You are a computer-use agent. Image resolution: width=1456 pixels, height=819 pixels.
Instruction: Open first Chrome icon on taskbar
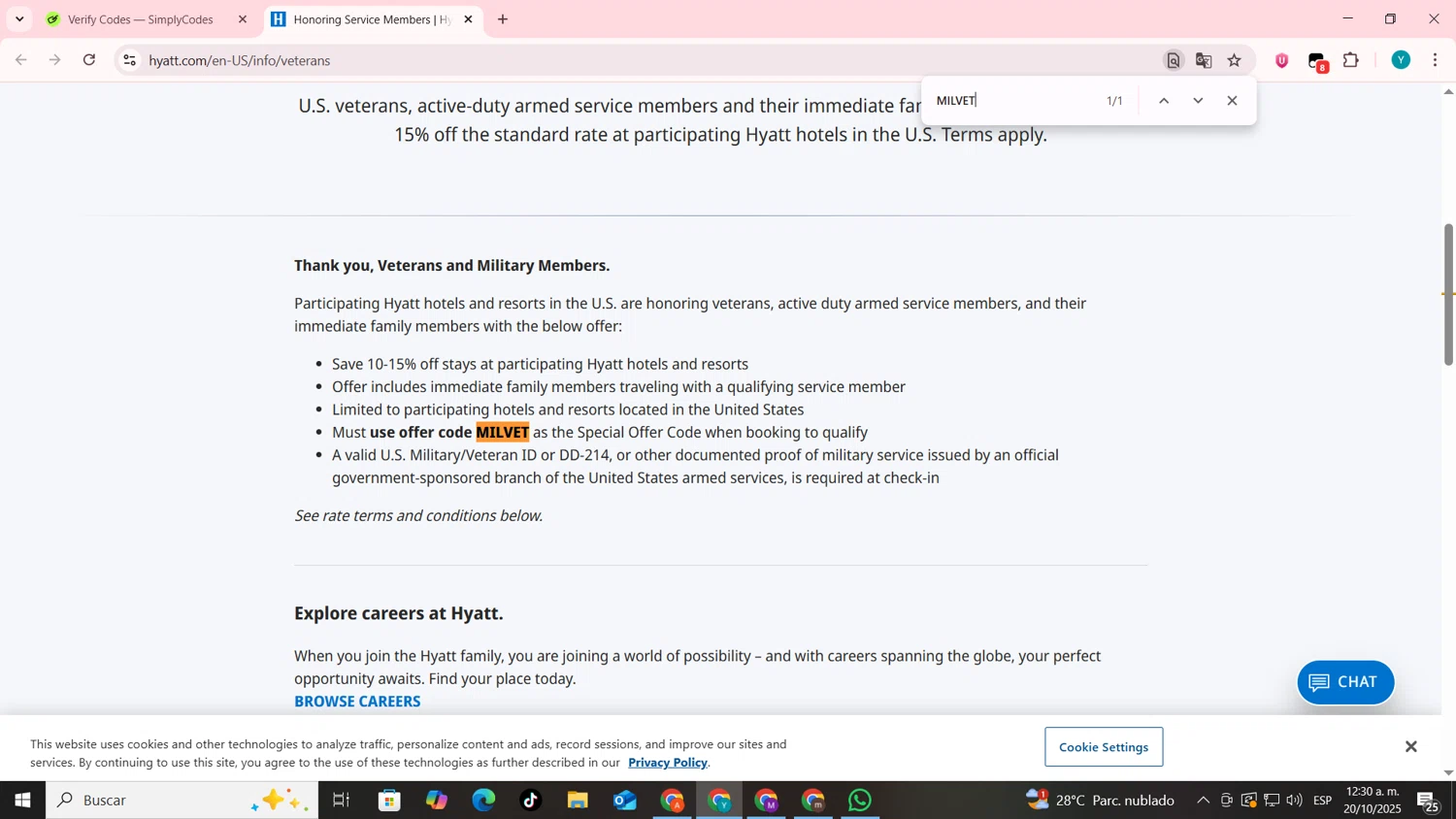coord(673,801)
